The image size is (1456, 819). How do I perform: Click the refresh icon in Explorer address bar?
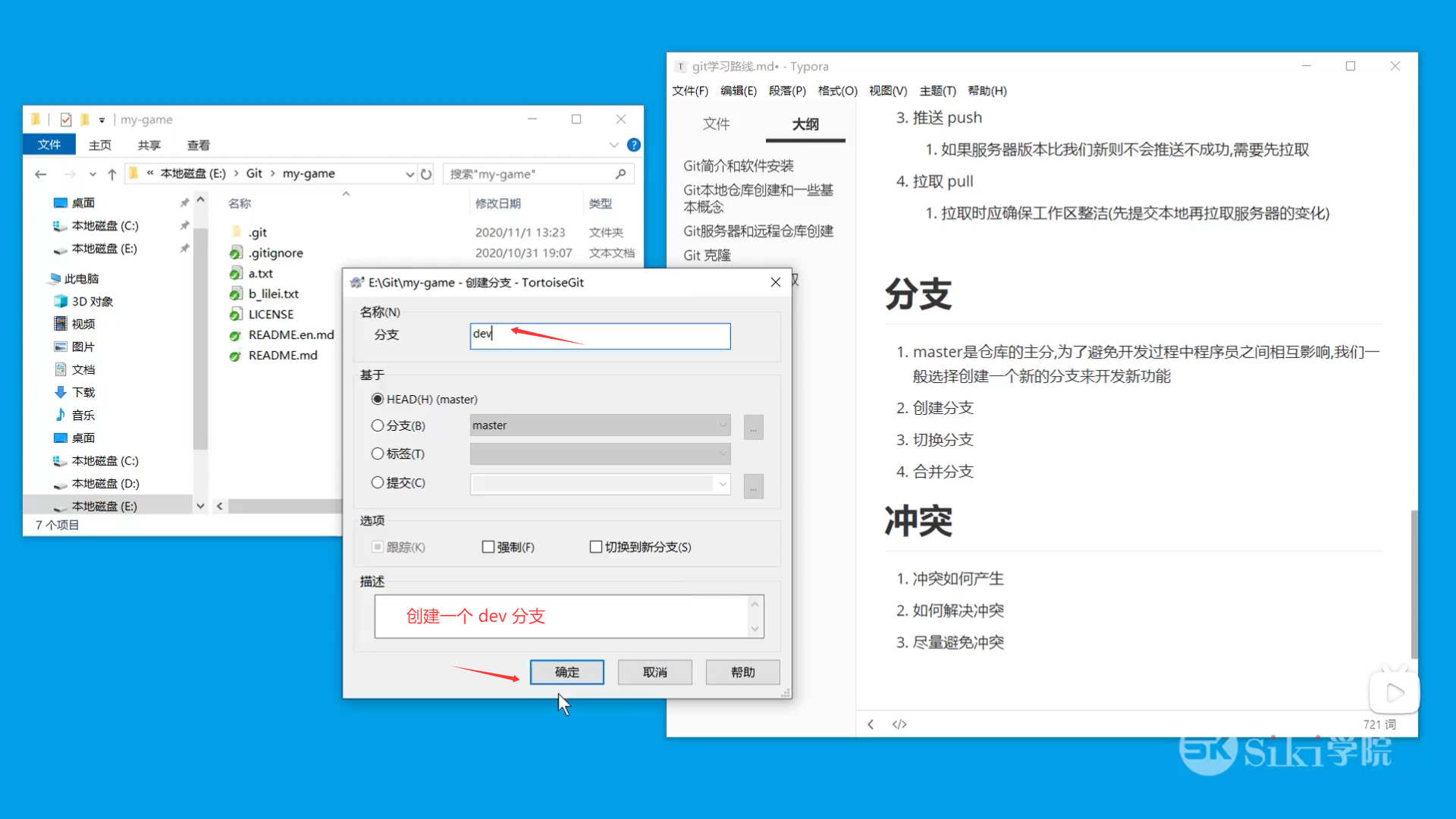coord(426,174)
